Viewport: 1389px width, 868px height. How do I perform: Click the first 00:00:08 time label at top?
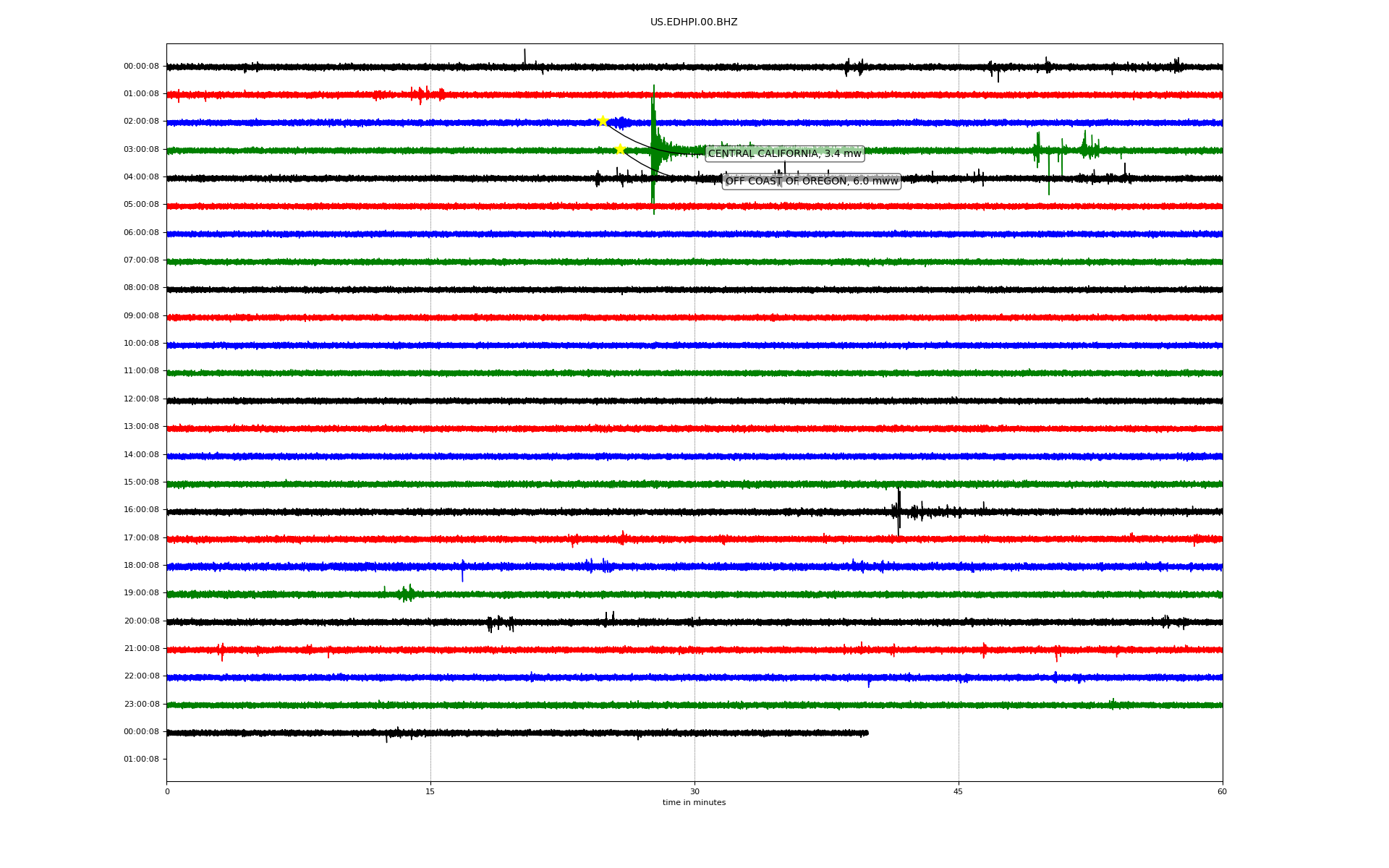141,66
